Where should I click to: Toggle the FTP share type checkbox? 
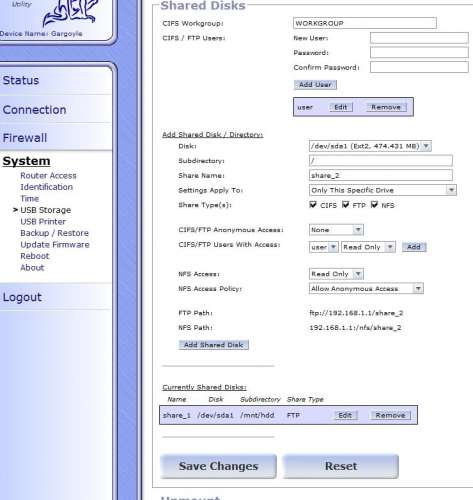pos(345,205)
